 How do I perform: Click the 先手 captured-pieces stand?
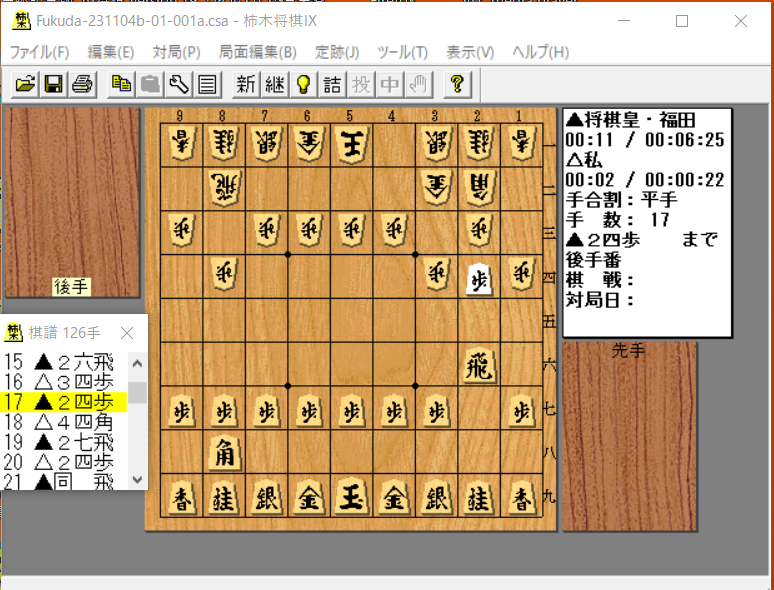(629, 436)
